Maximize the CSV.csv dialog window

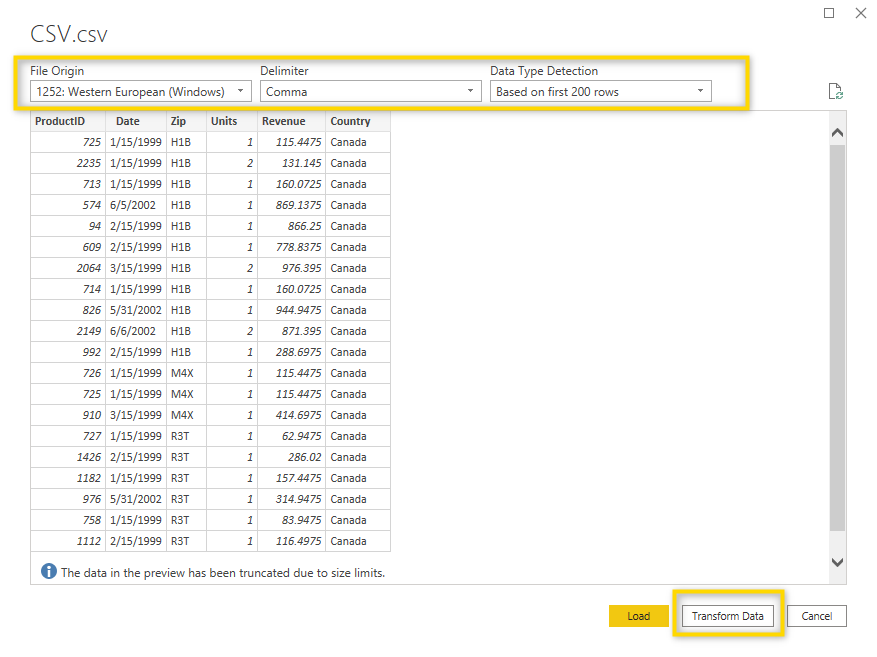(x=829, y=13)
